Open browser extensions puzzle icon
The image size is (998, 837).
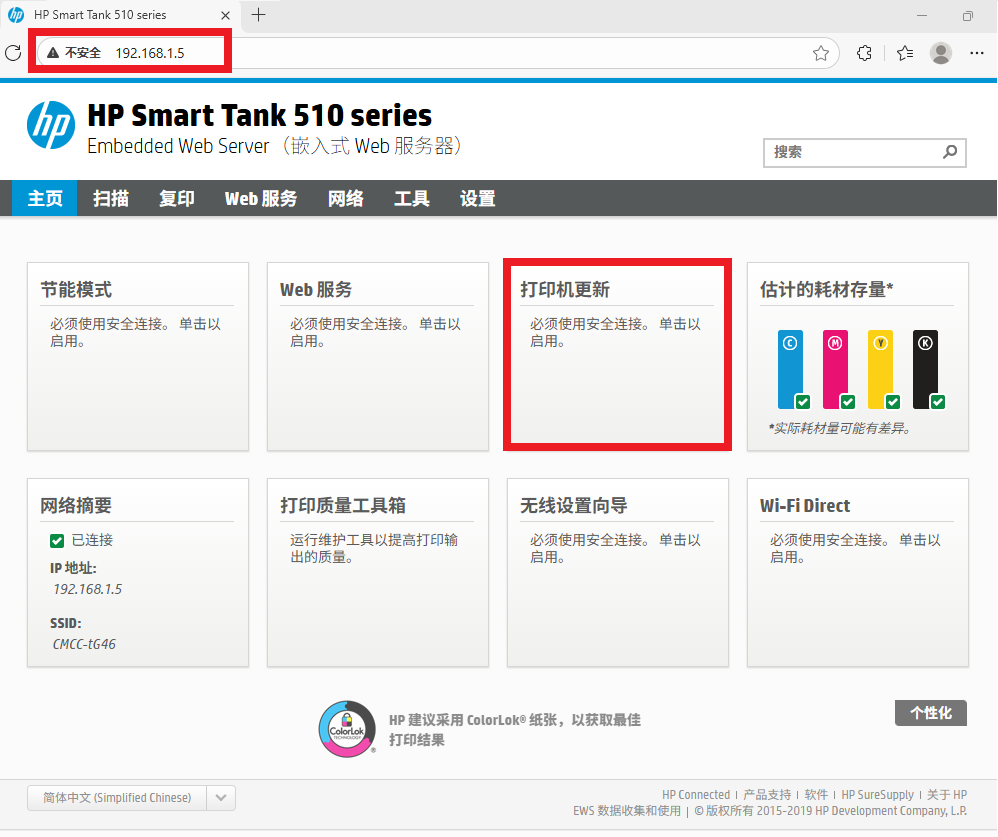click(865, 53)
